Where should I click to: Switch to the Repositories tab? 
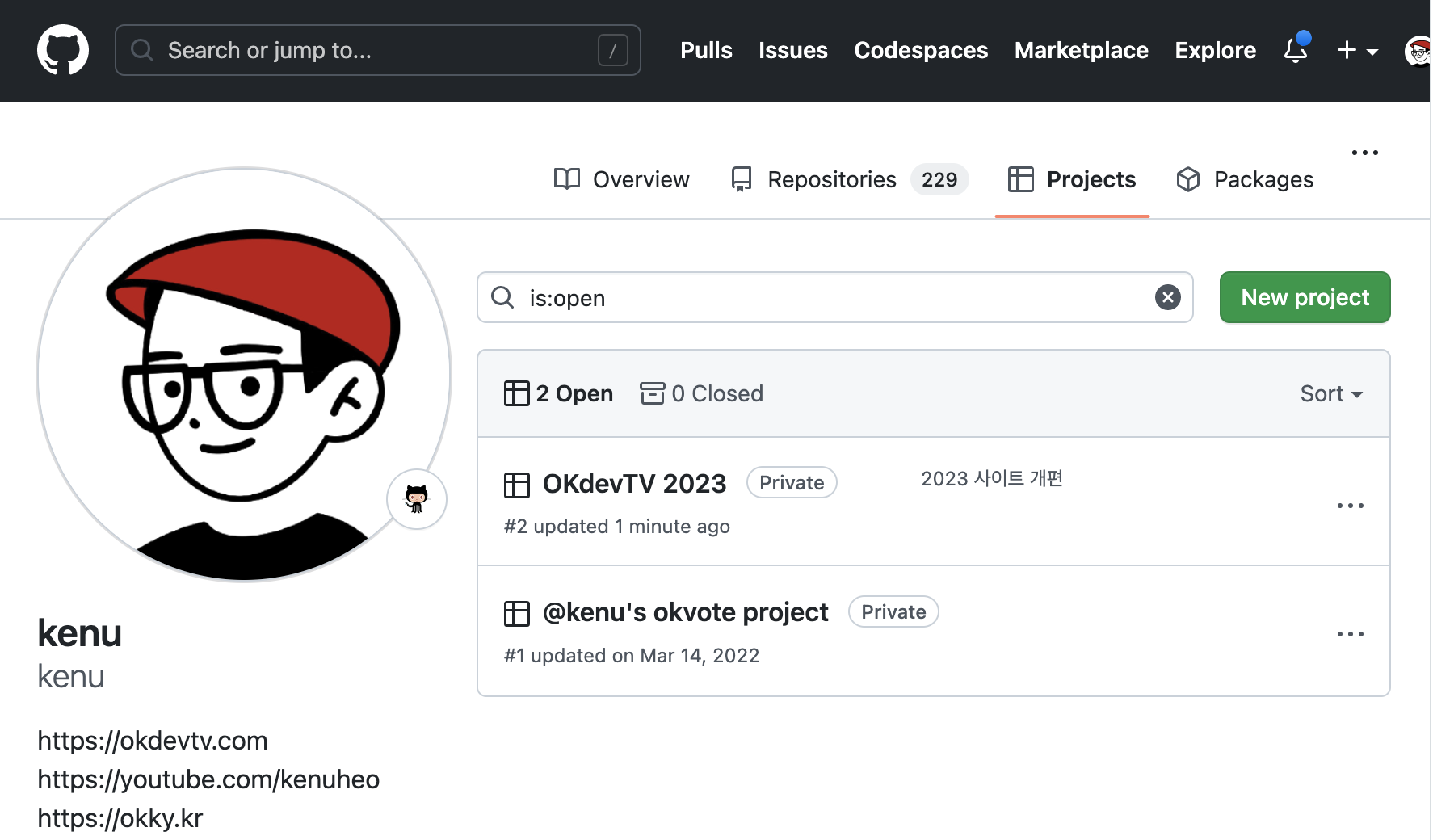click(x=848, y=179)
